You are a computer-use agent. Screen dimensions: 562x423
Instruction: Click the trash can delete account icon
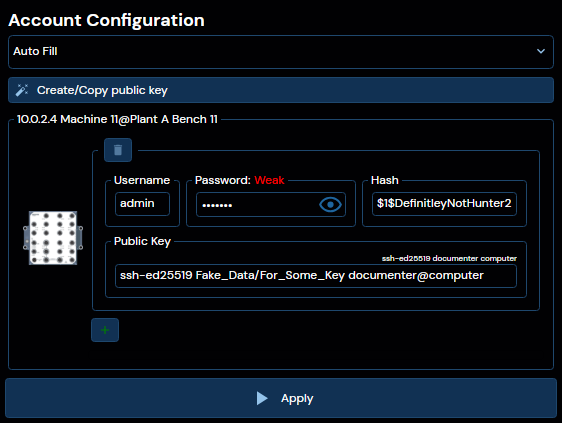click(118, 150)
